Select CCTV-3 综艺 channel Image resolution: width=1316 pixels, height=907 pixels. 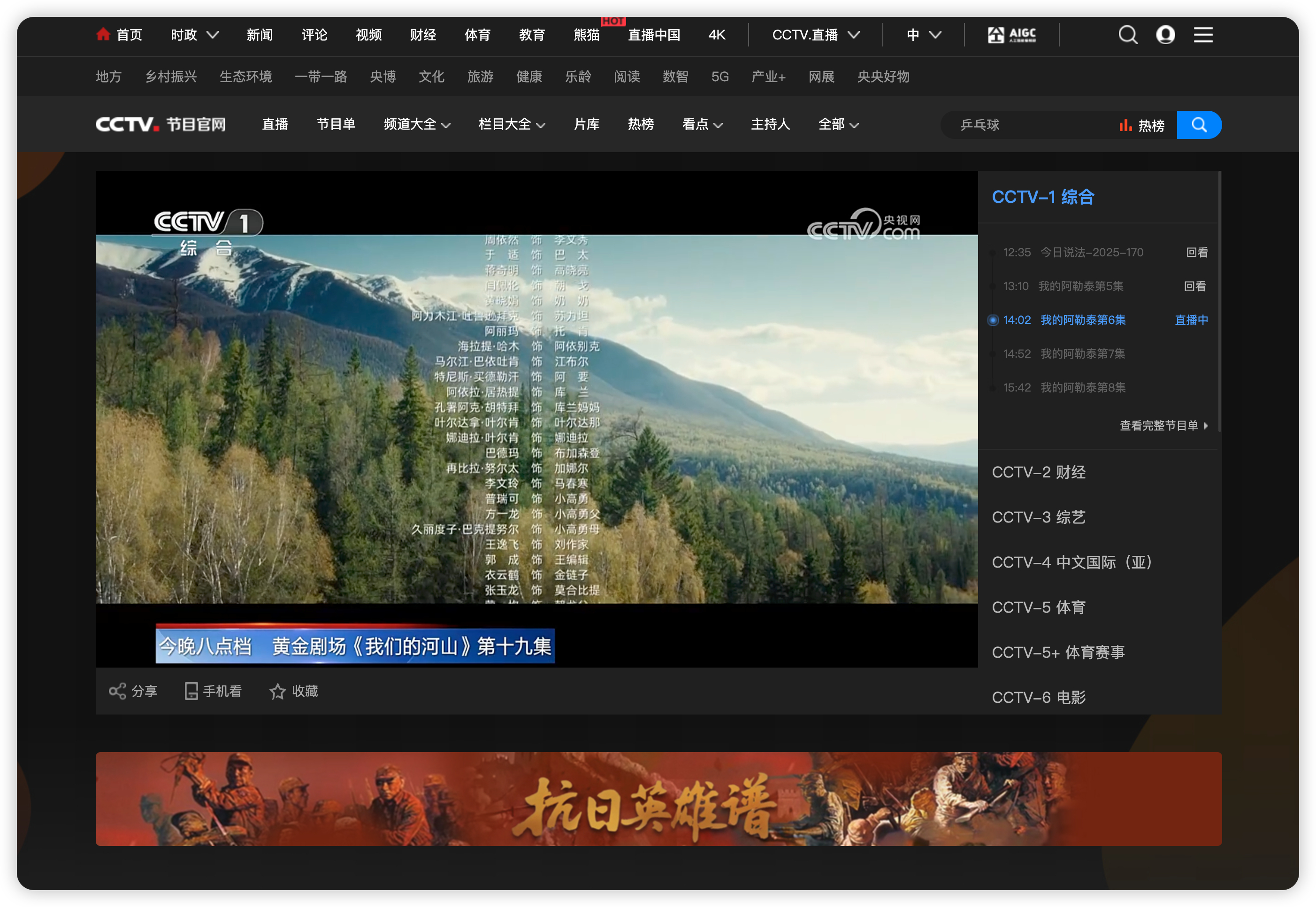(1038, 517)
